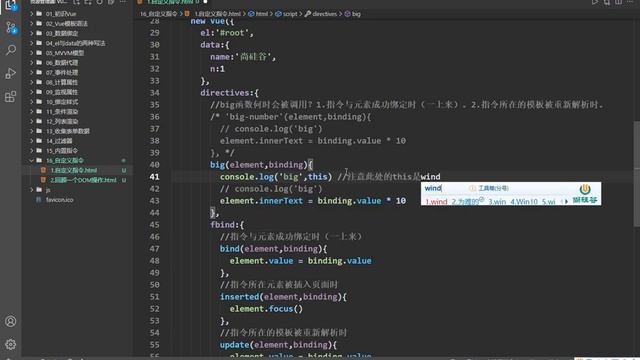Show next page of IME candidates
This screenshot has height=360, width=640.
566,202
